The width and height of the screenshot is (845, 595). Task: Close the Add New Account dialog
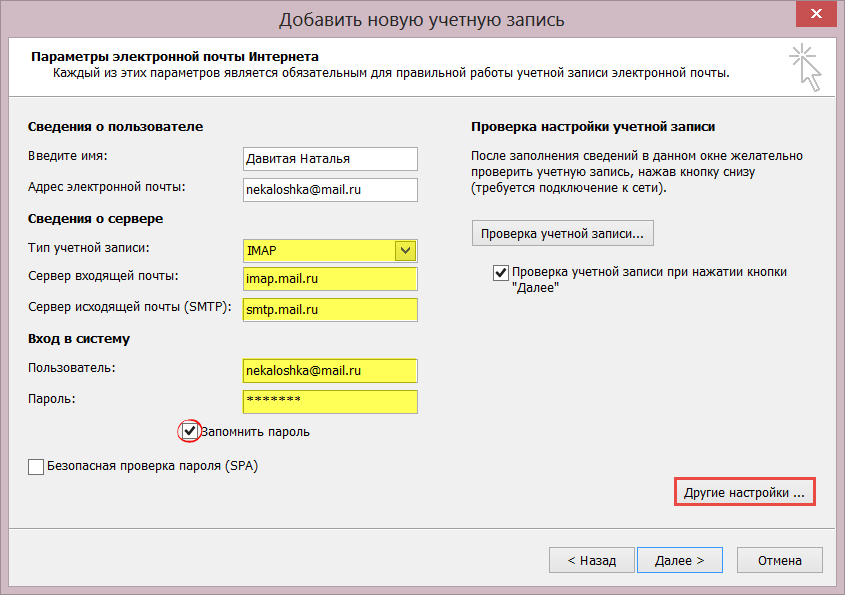816,14
